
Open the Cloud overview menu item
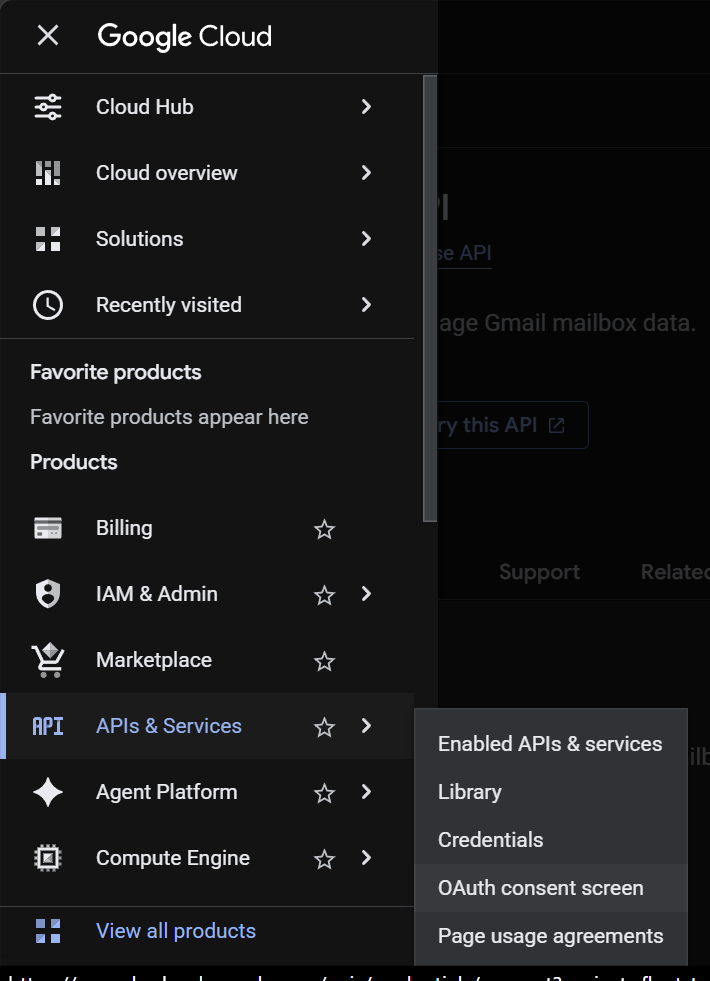click(207, 173)
